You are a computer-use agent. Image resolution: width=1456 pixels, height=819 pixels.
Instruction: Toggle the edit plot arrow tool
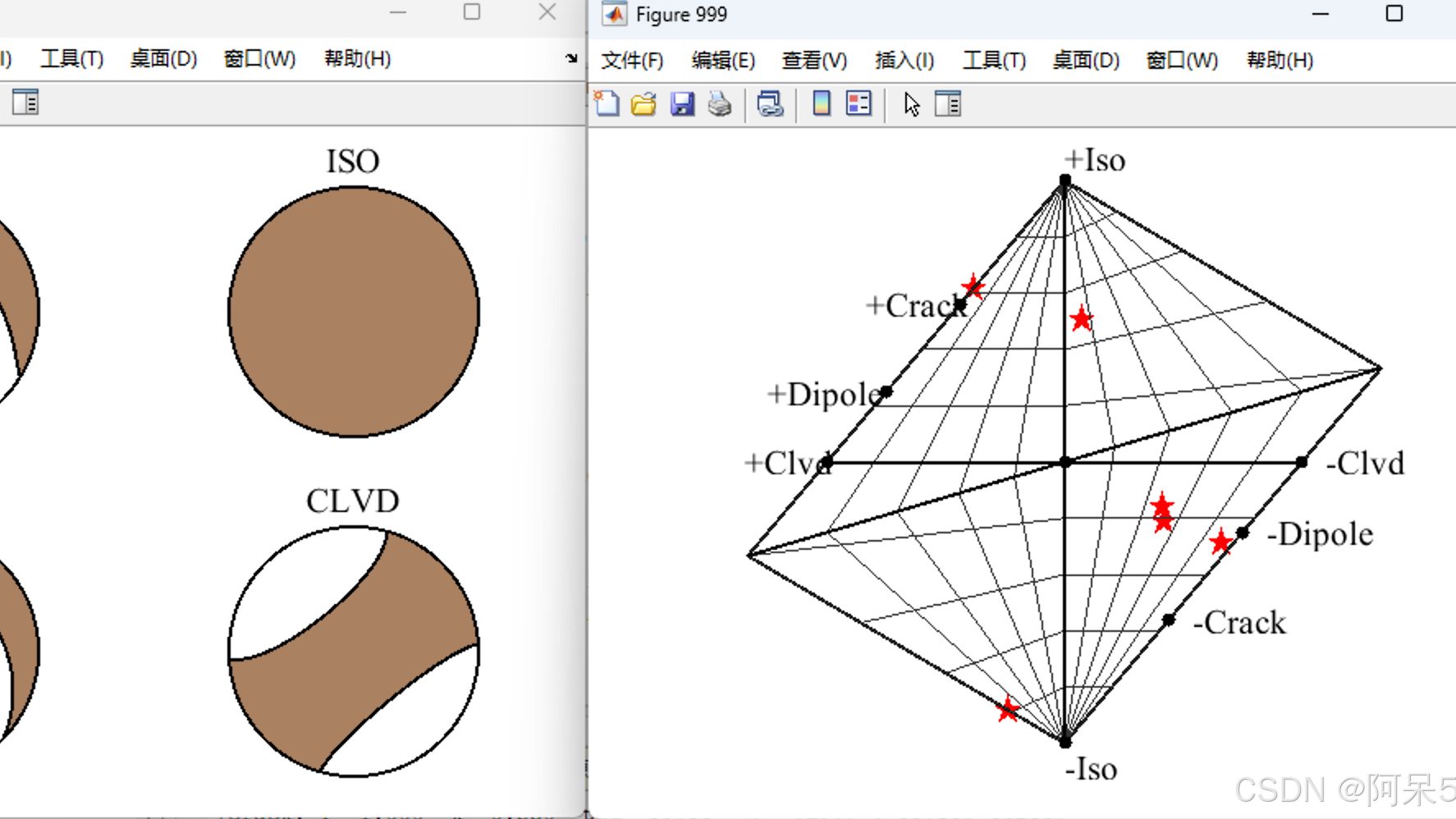[x=911, y=104]
